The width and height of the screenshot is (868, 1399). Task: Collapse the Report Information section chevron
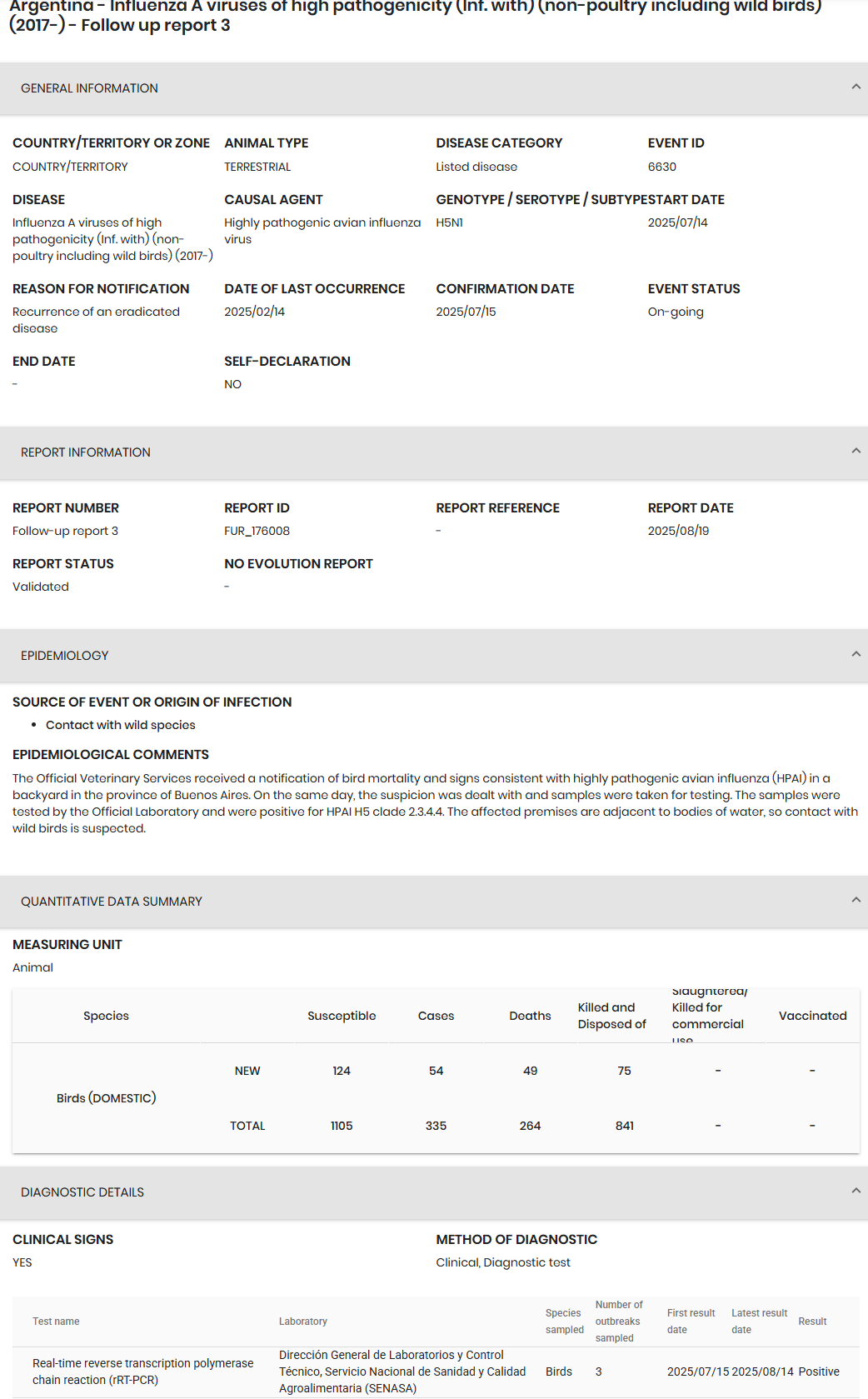click(856, 451)
